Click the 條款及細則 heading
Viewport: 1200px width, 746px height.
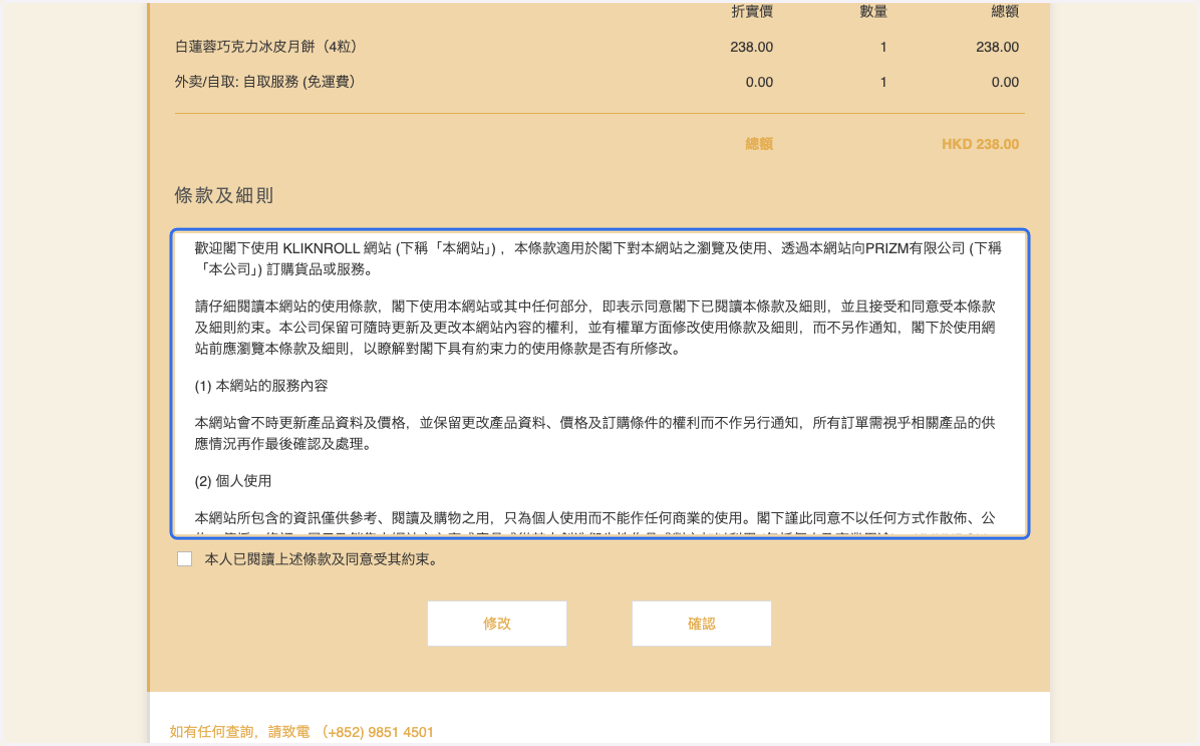click(x=224, y=195)
